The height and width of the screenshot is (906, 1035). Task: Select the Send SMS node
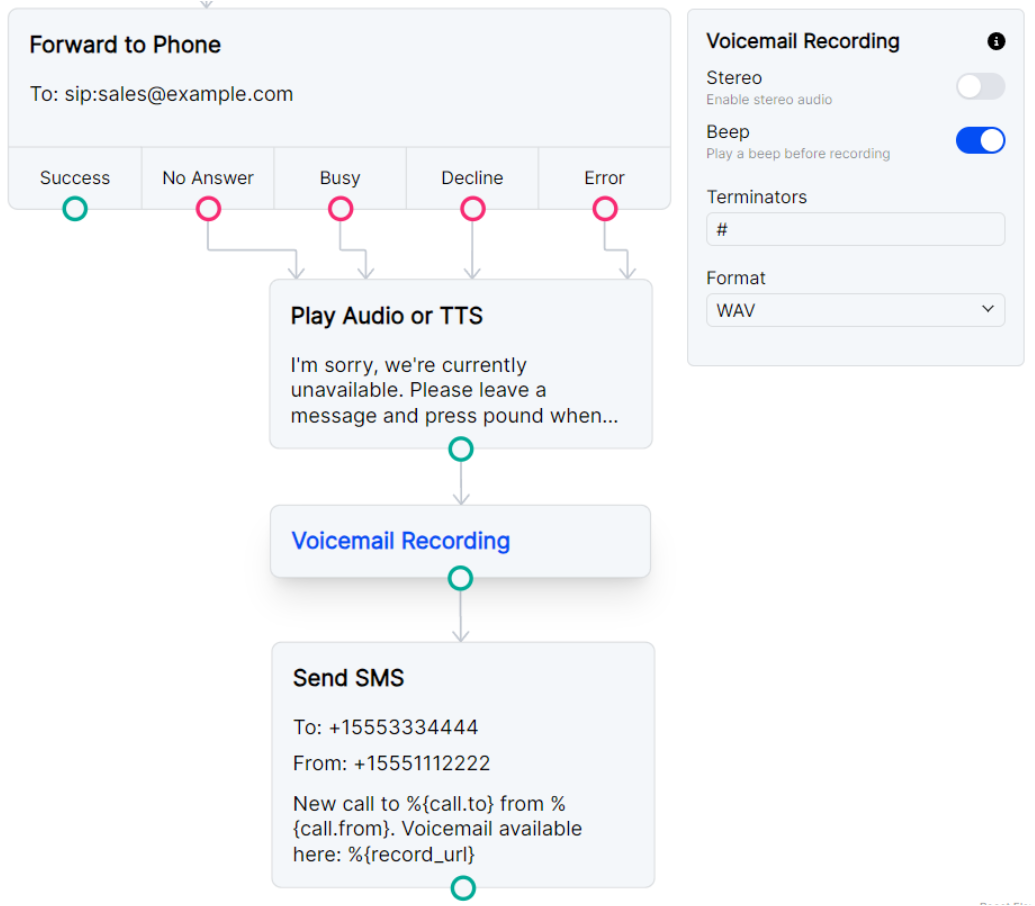coord(348,678)
